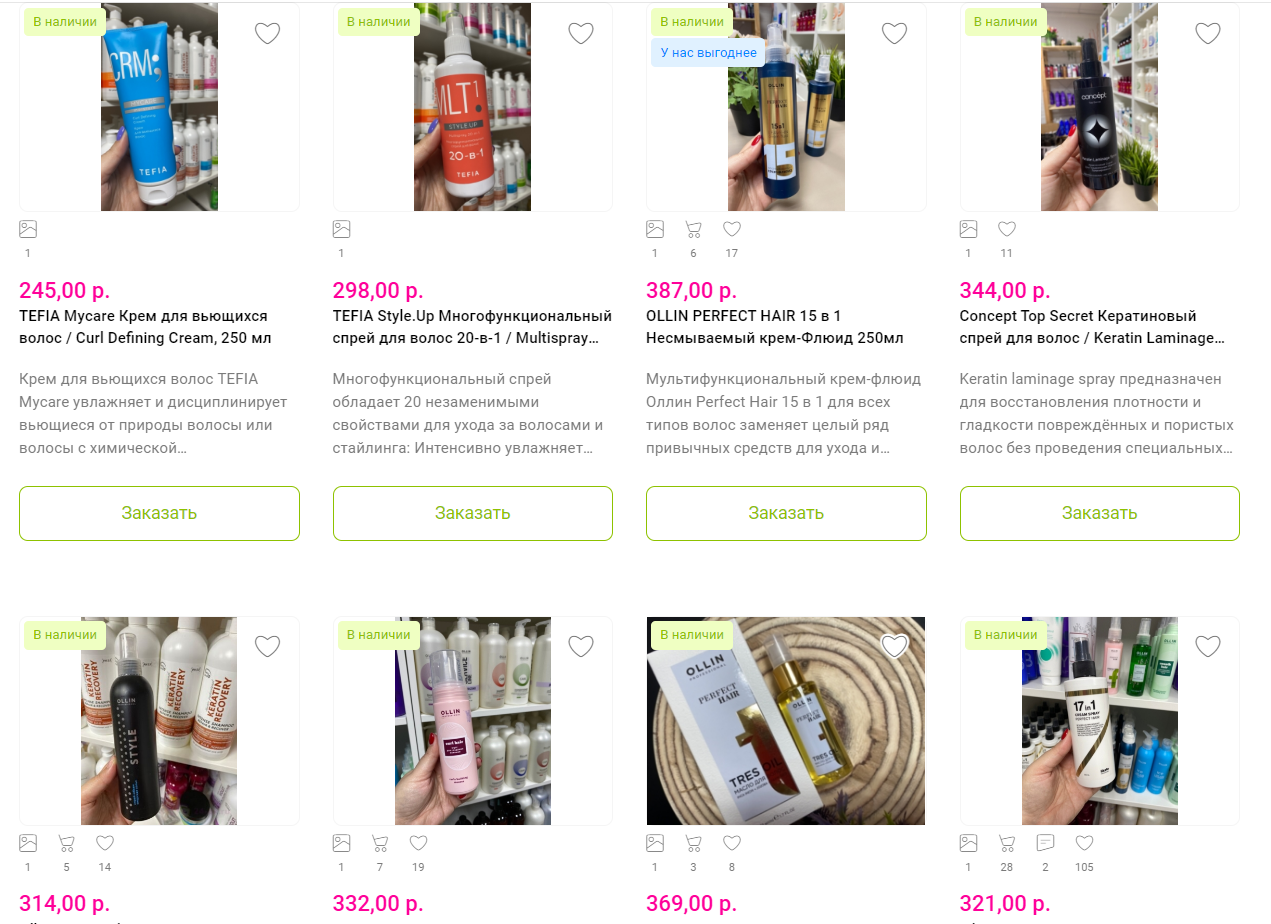The height and width of the screenshot is (924, 1271).
Task: Click likes icon showing 17 under OLLIN product
Action: pos(732,229)
